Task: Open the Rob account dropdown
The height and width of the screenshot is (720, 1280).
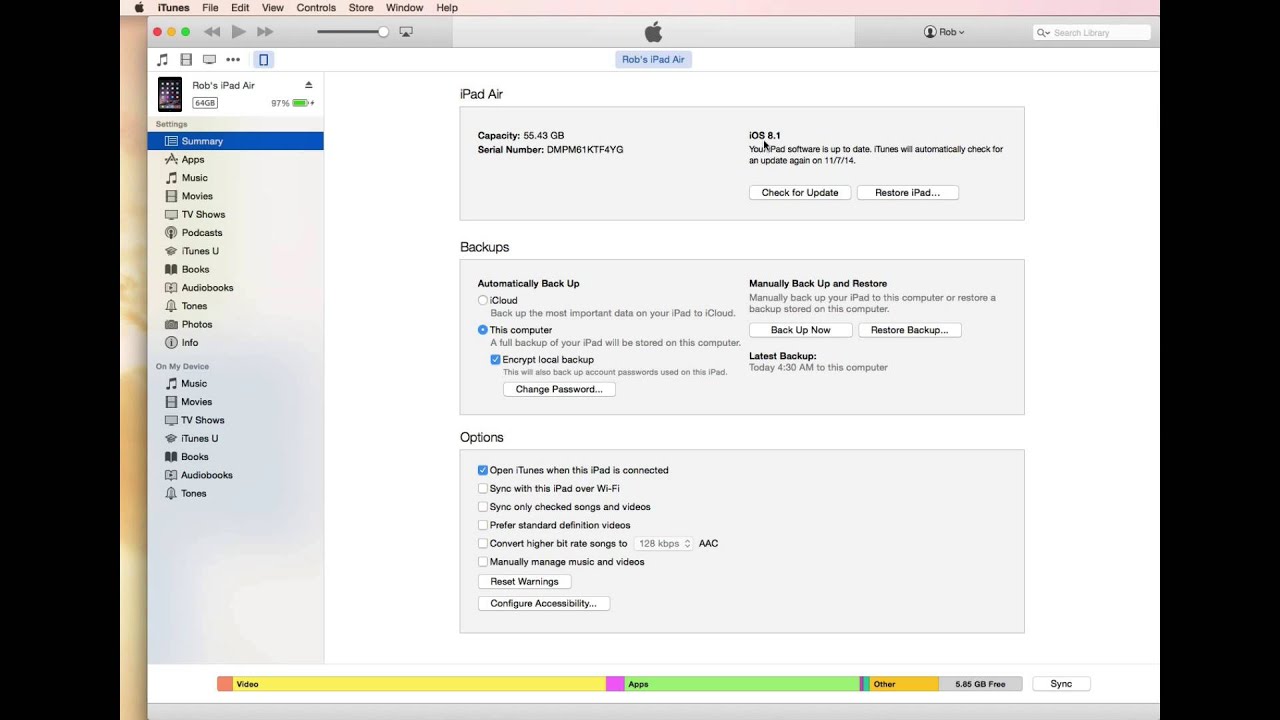Action: tap(944, 32)
